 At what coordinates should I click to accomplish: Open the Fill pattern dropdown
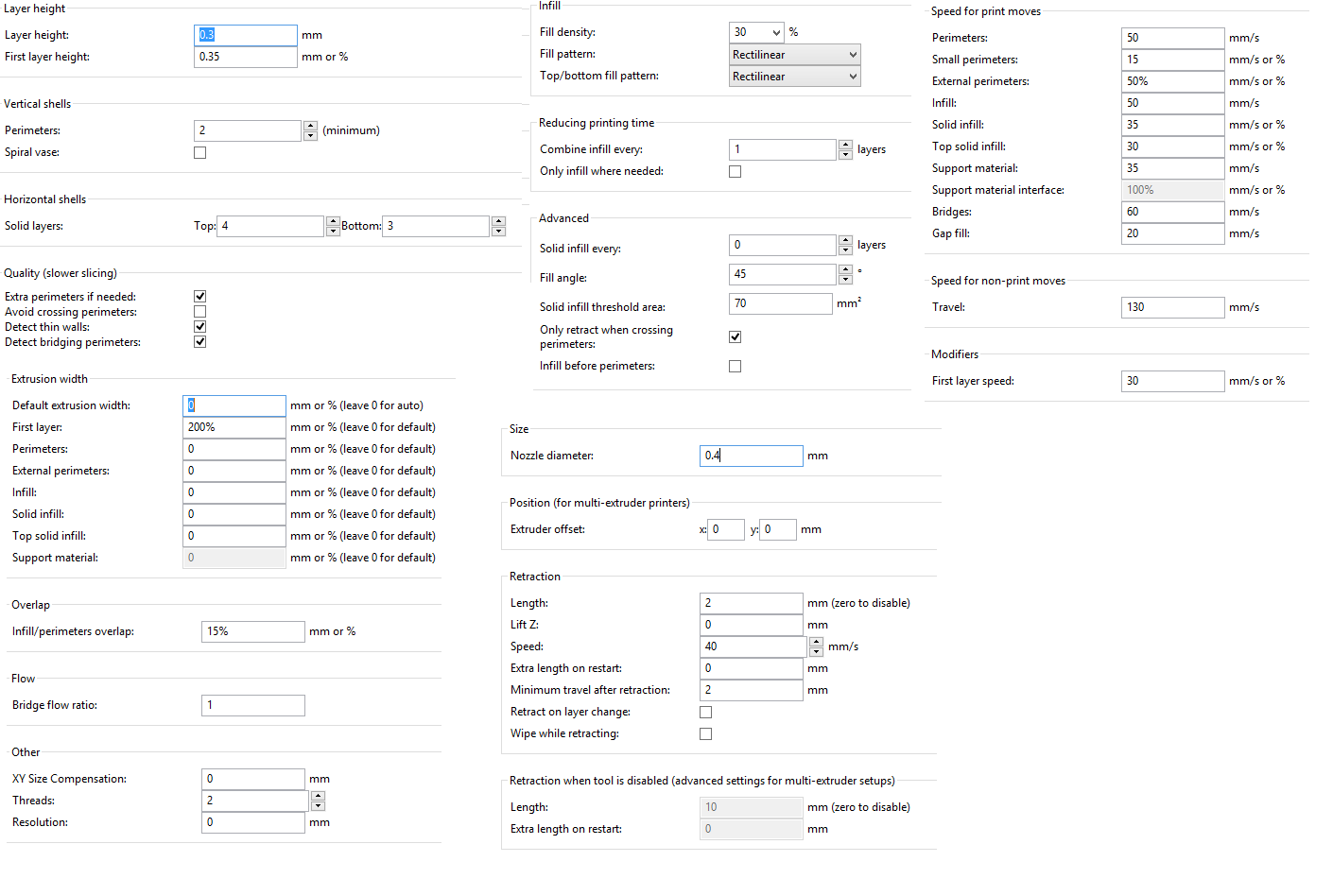pyautogui.click(x=852, y=55)
